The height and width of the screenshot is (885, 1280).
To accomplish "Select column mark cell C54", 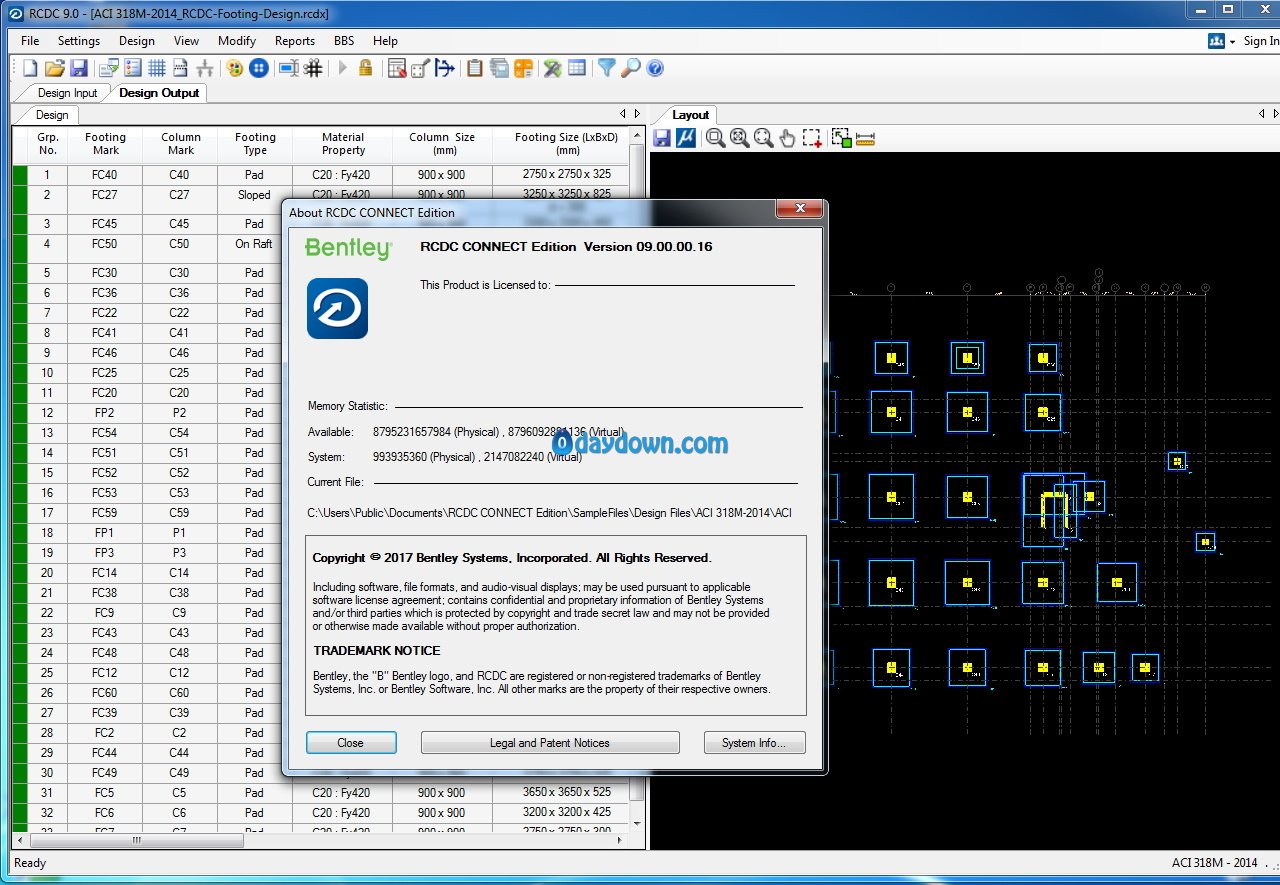I will [179, 433].
